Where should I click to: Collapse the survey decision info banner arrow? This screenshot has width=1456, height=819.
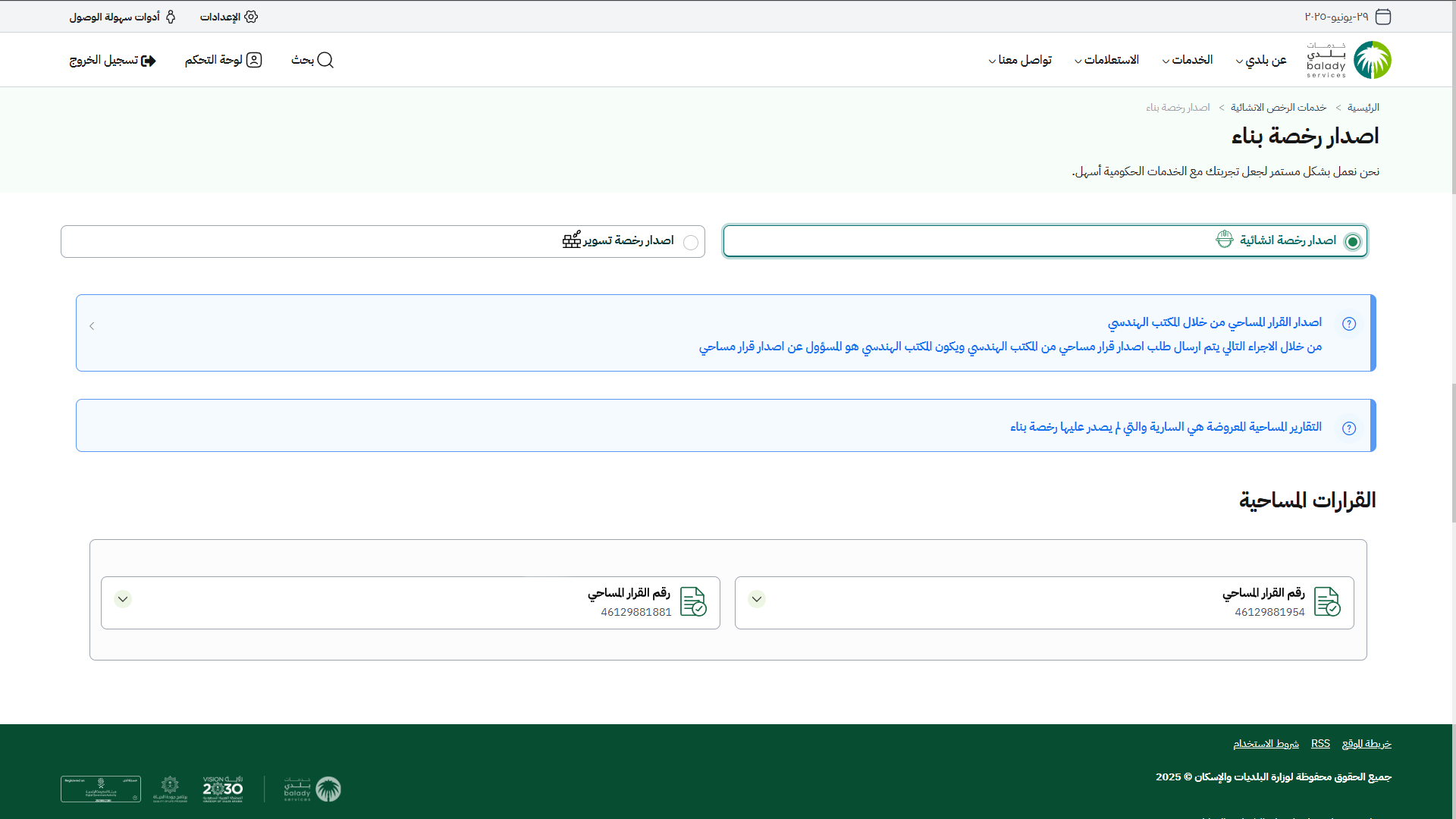(x=92, y=326)
